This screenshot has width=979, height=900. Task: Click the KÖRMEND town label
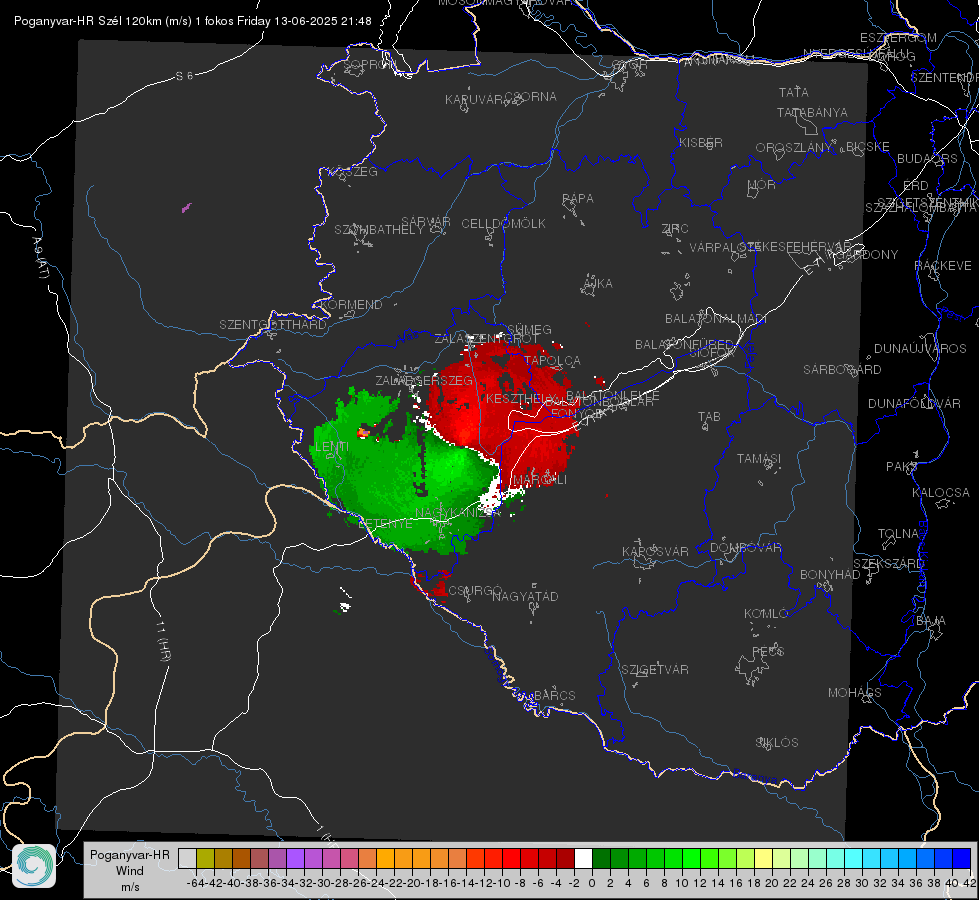[350, 305]
